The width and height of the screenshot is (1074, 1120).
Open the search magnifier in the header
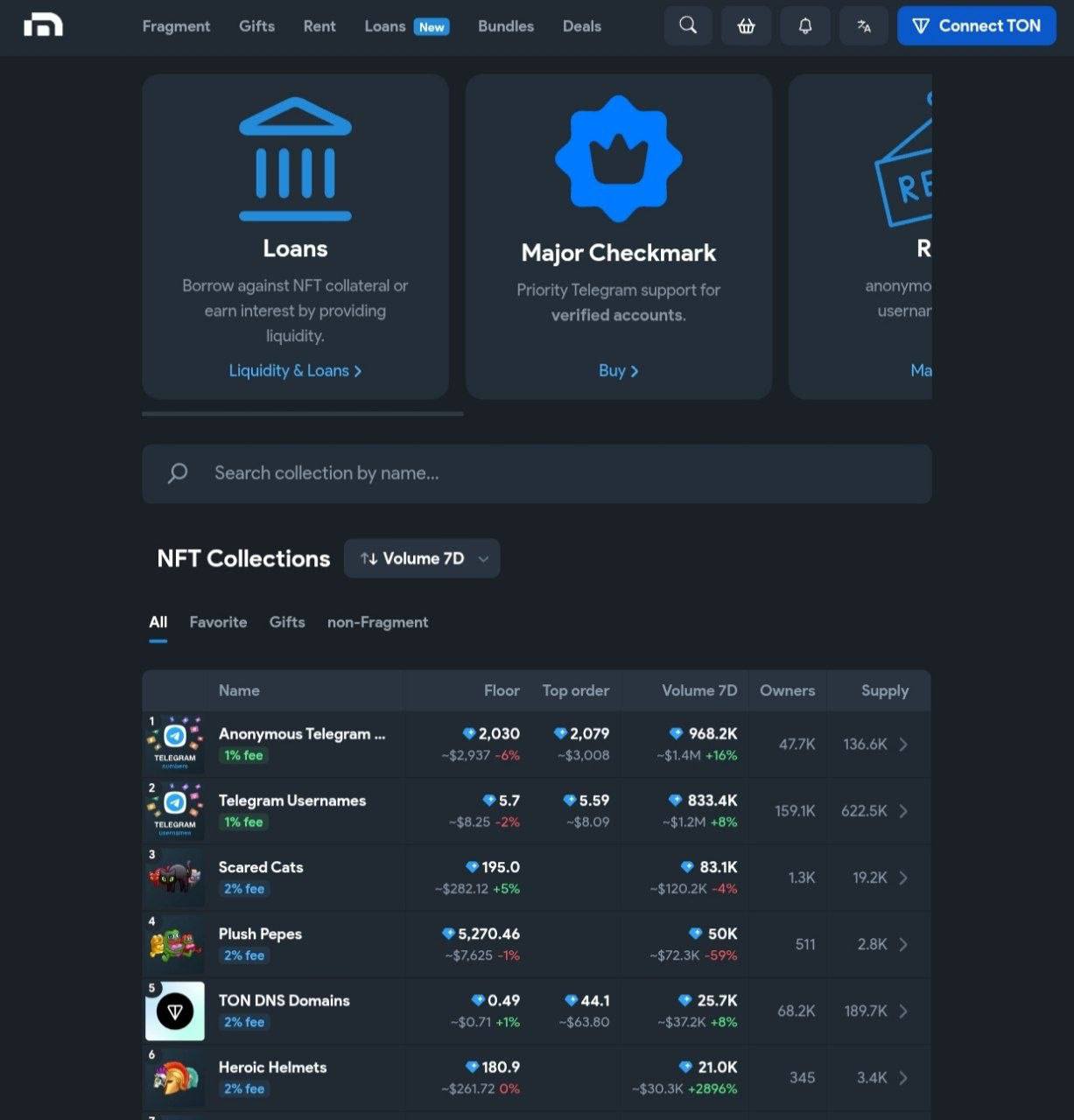688,26
